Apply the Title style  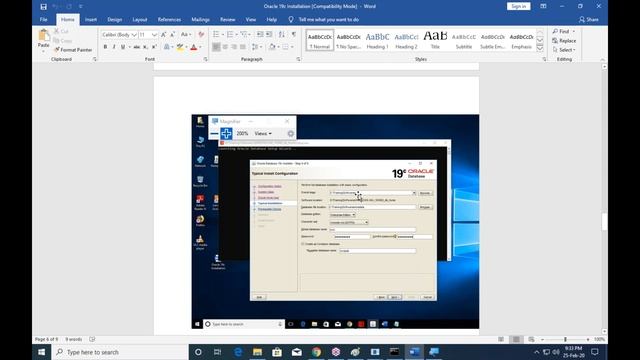point(435,40)
